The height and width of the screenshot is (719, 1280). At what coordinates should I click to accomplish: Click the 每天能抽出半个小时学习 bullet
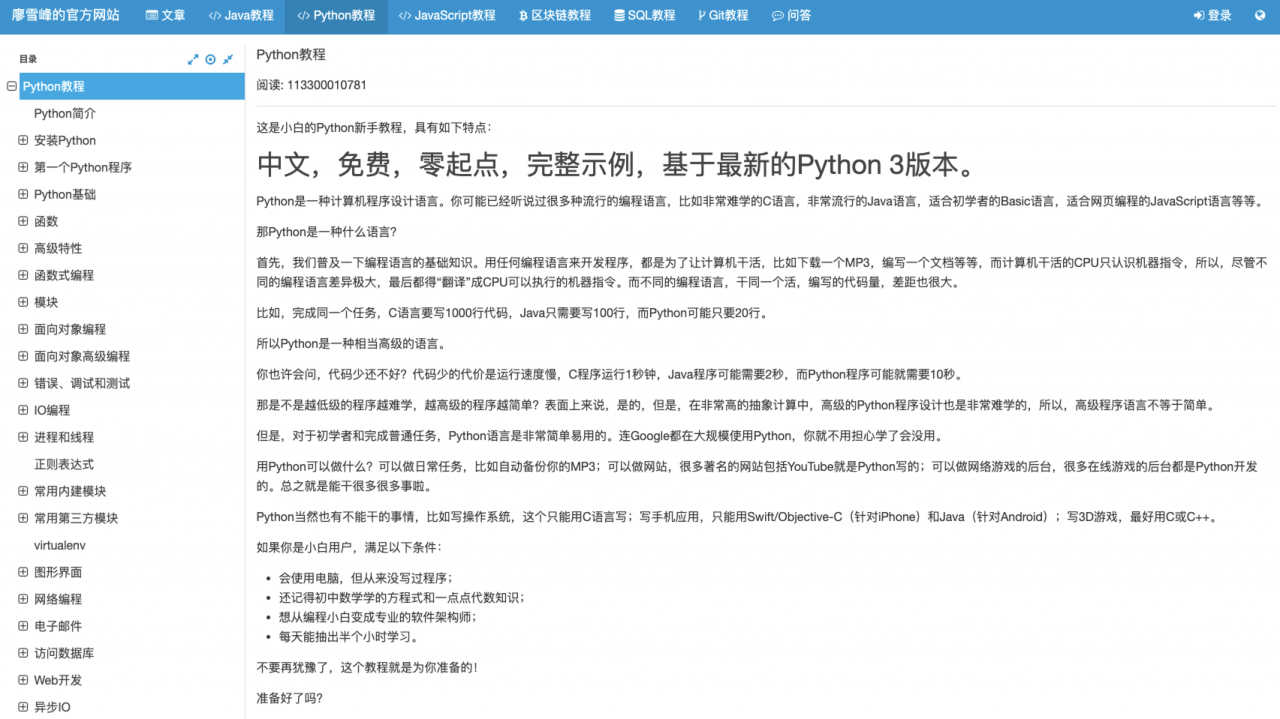click(348, 636)
